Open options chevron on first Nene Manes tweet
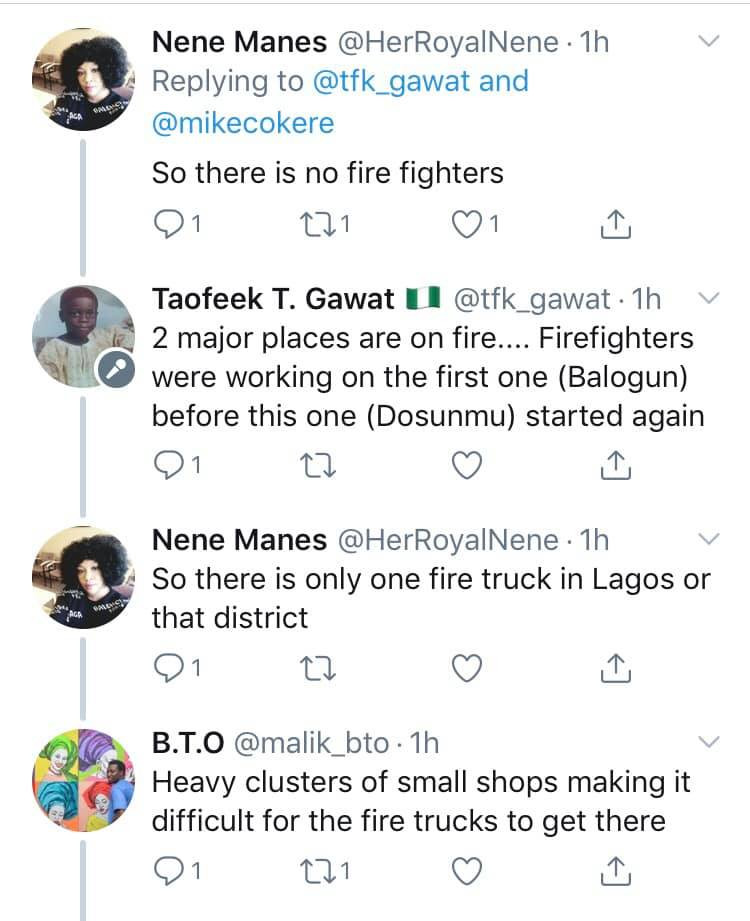The height and width of the screenshot is (921, 750). tap(707, 42)
